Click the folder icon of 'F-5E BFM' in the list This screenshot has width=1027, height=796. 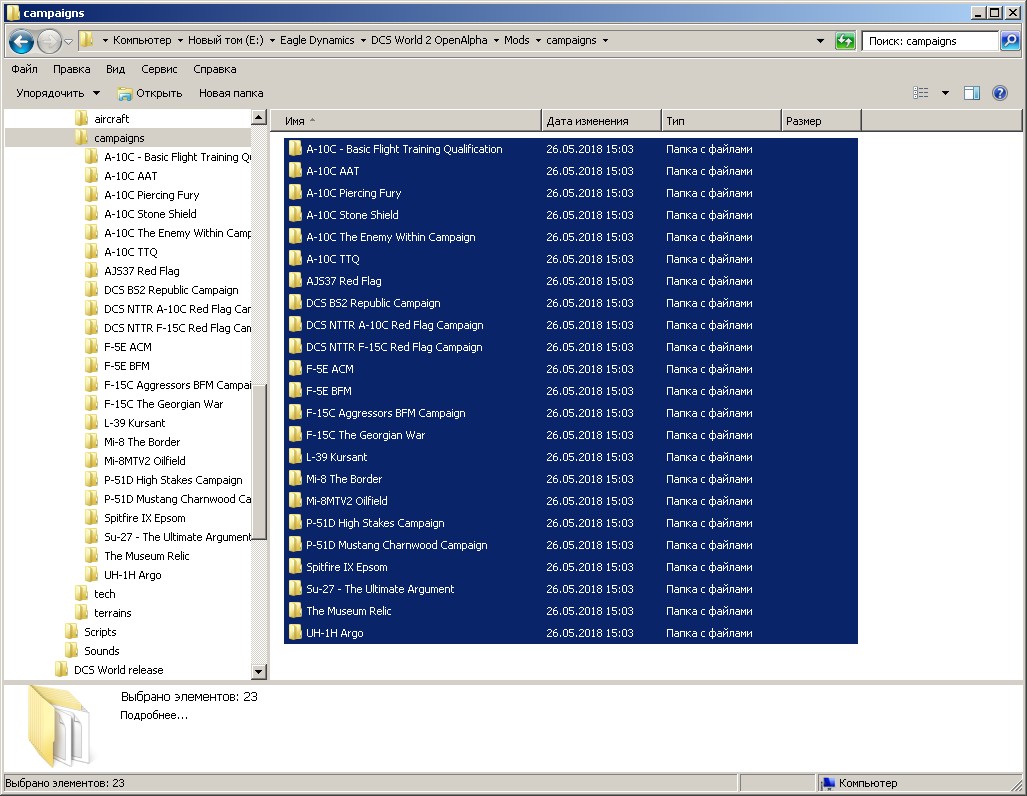click(x=295, y=390)
